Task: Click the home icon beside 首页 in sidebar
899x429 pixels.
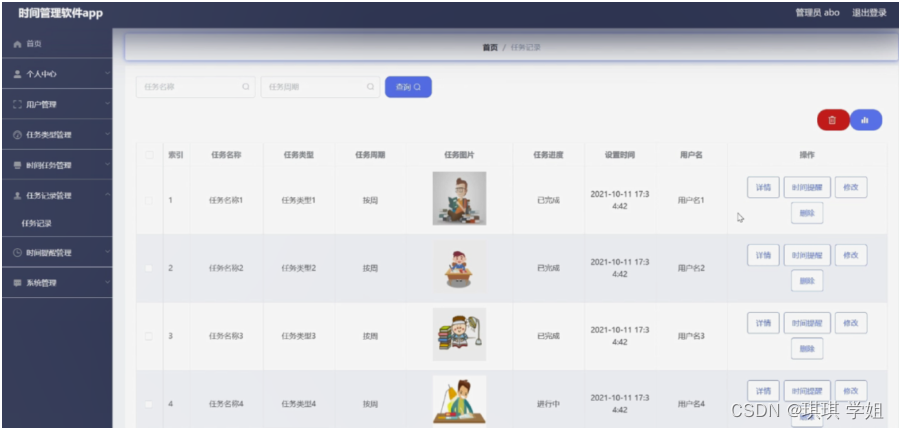Action: click(17, 44)
